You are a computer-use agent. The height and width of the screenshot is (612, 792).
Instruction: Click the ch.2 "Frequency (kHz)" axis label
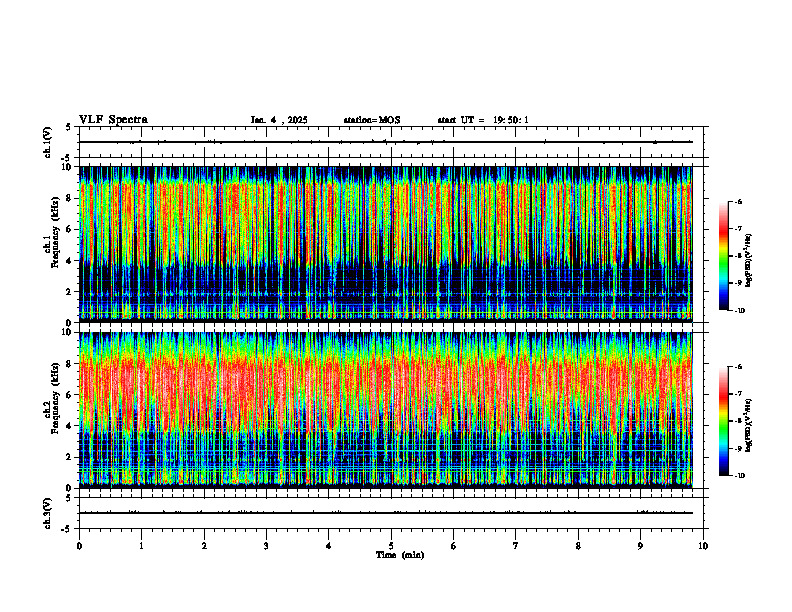click(x=55, y=398)
